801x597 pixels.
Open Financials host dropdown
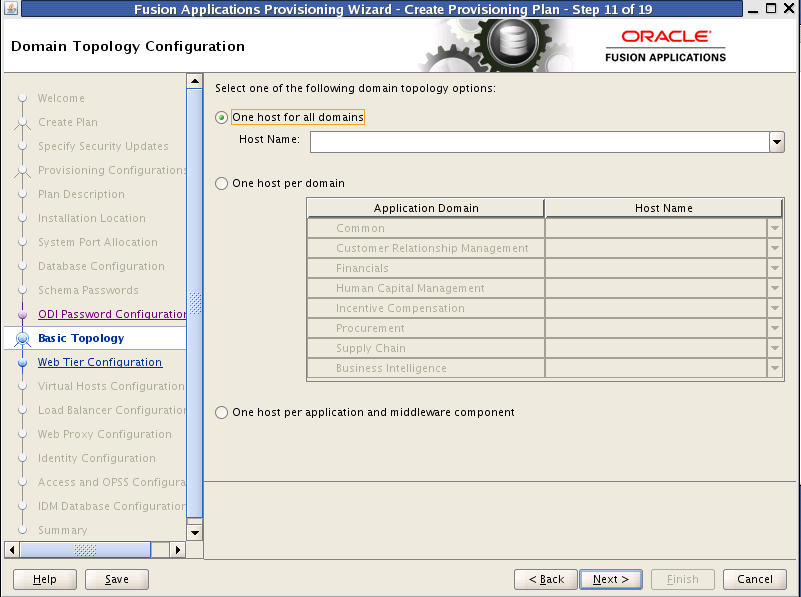pos(775,268)
